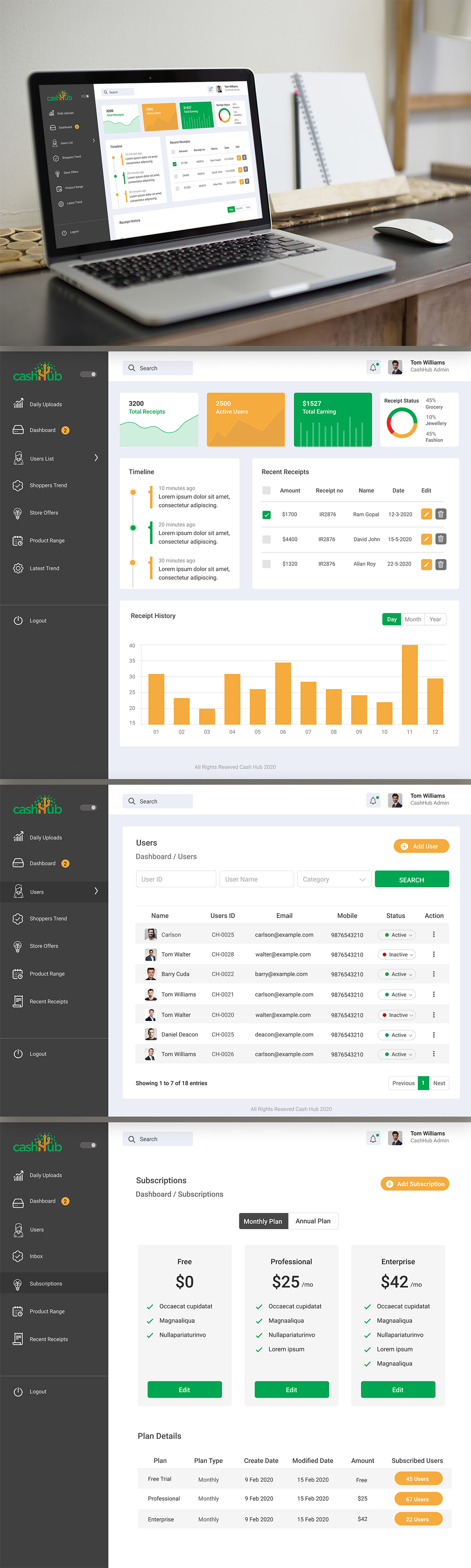Click the User Name input field
The height and width of the screenshot is (1568, 471).
(257, 879)
